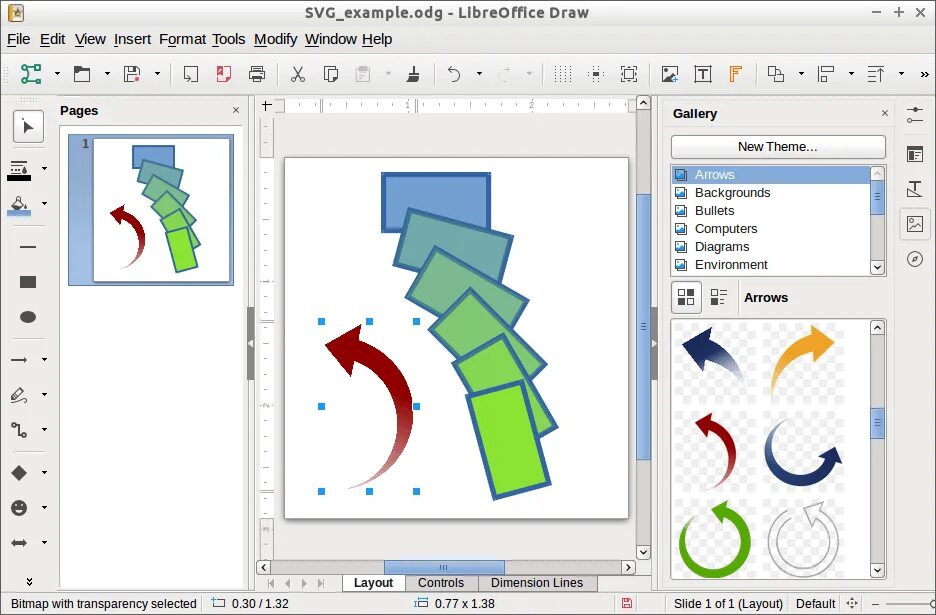Select the Connector tool

20,430
